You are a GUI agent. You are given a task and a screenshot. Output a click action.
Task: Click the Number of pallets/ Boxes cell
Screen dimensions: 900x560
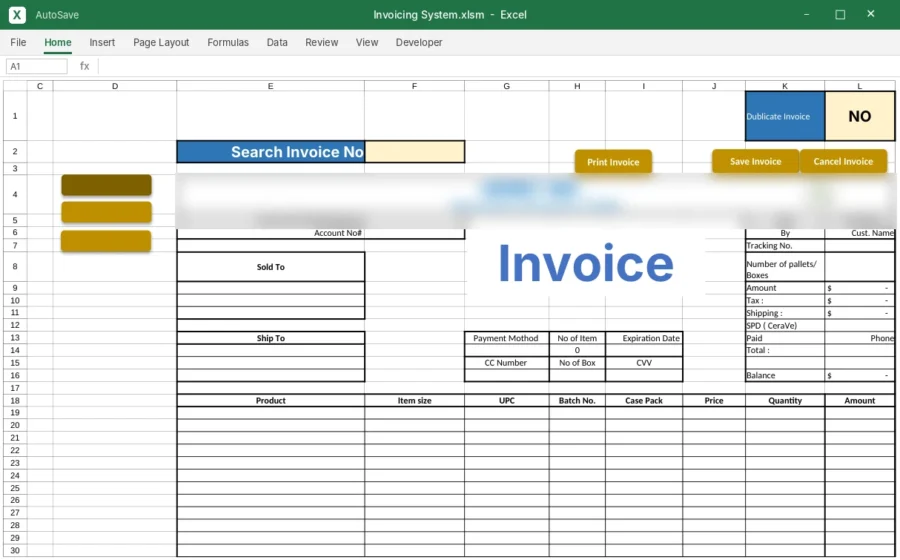[785, 267]
